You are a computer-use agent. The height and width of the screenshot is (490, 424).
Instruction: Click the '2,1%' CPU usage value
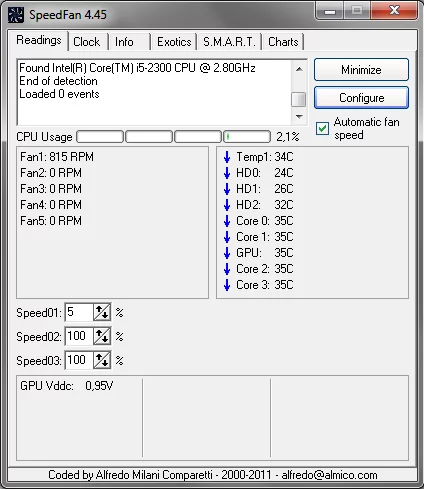coord(288,137)
